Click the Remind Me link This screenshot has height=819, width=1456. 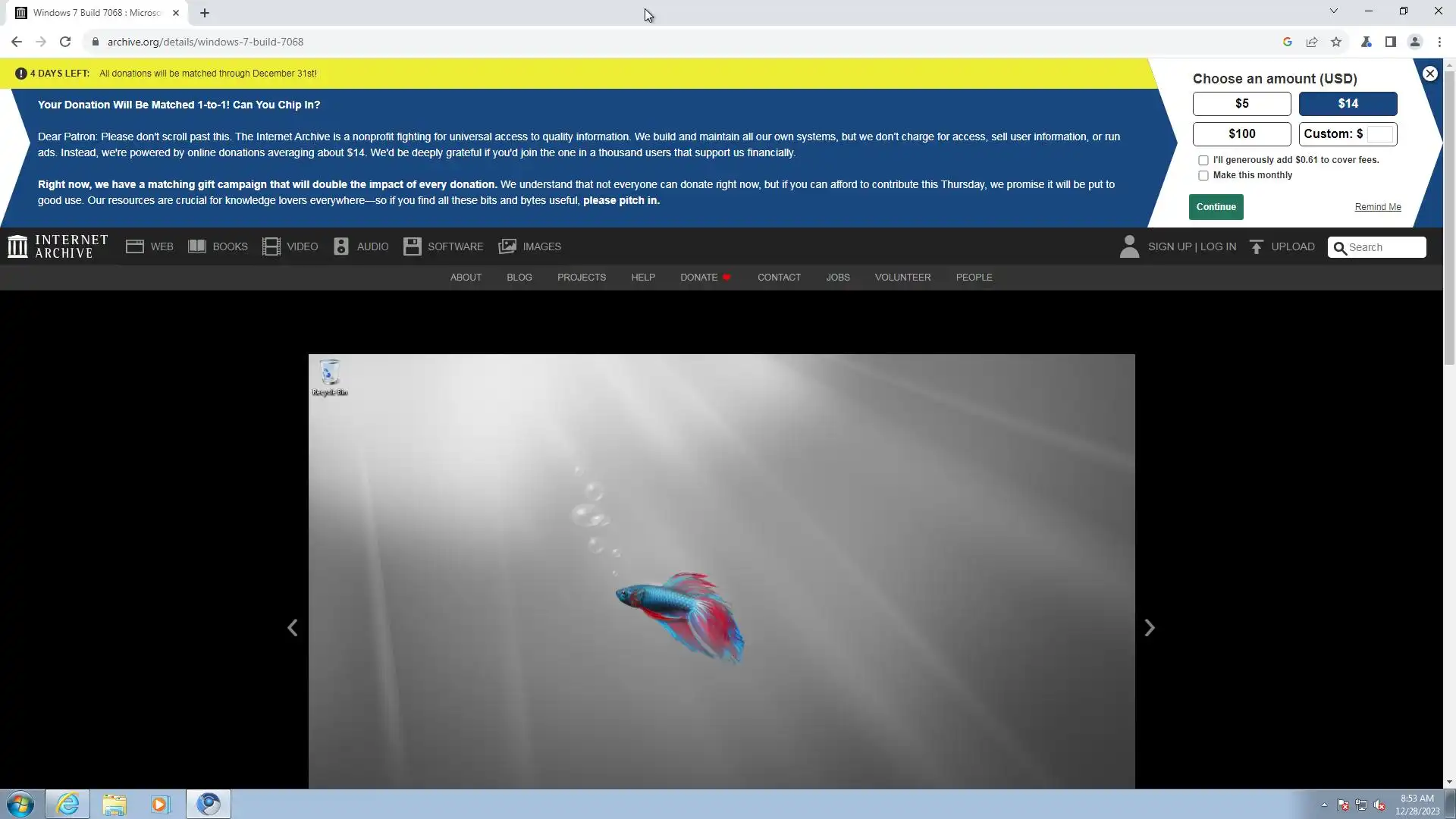point(1378,207)
